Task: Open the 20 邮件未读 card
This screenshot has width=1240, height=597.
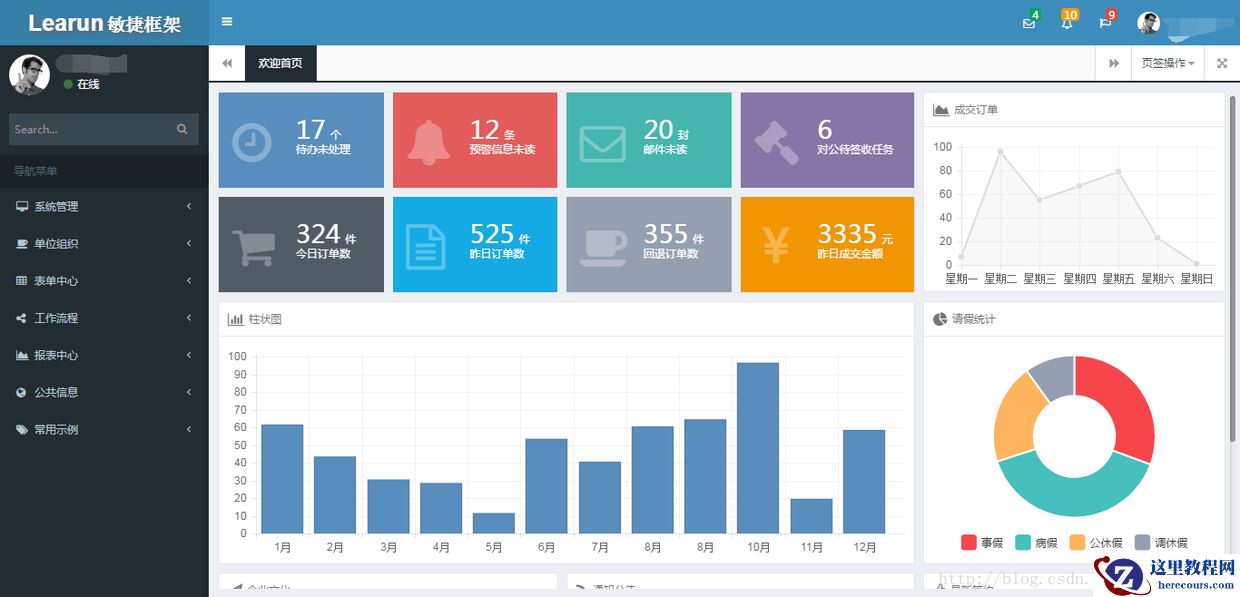Action: [649, 140]
